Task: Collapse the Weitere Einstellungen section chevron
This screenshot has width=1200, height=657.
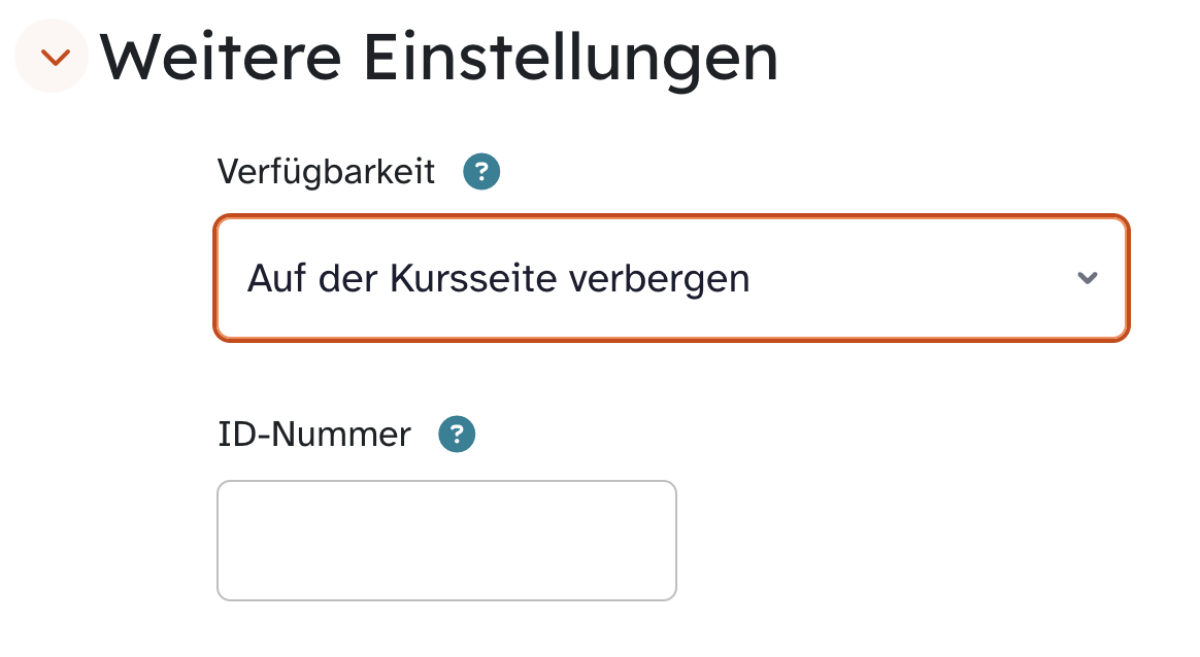Action: [55, 57]
